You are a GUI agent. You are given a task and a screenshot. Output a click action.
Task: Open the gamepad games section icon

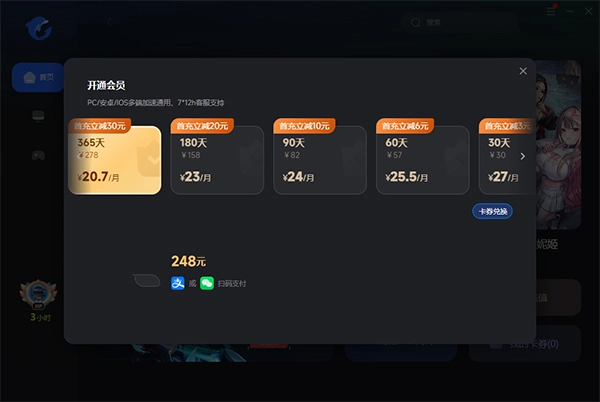[38, 155]
